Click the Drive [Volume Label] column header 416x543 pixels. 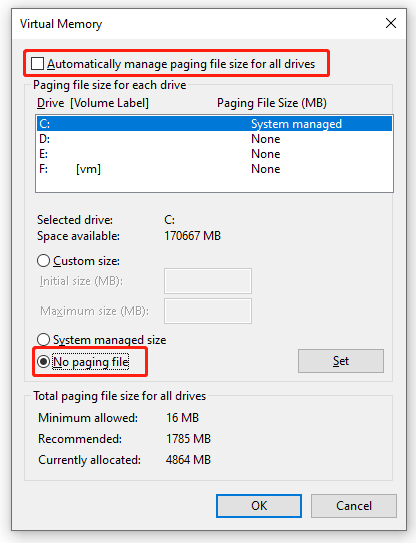(x=93, y=103)
